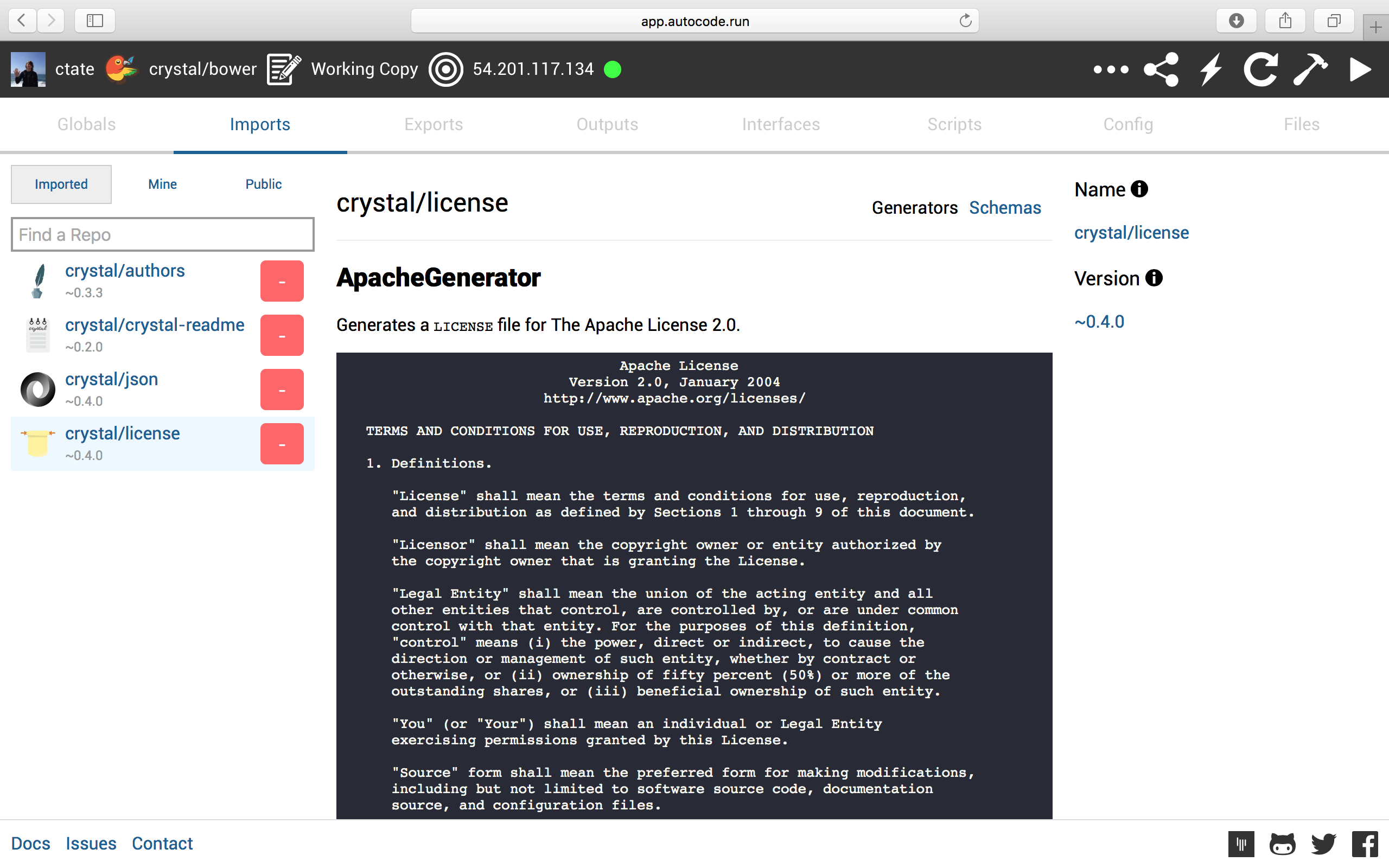Select crystal/crystal-readme in imported list

(x=155, y=325)
